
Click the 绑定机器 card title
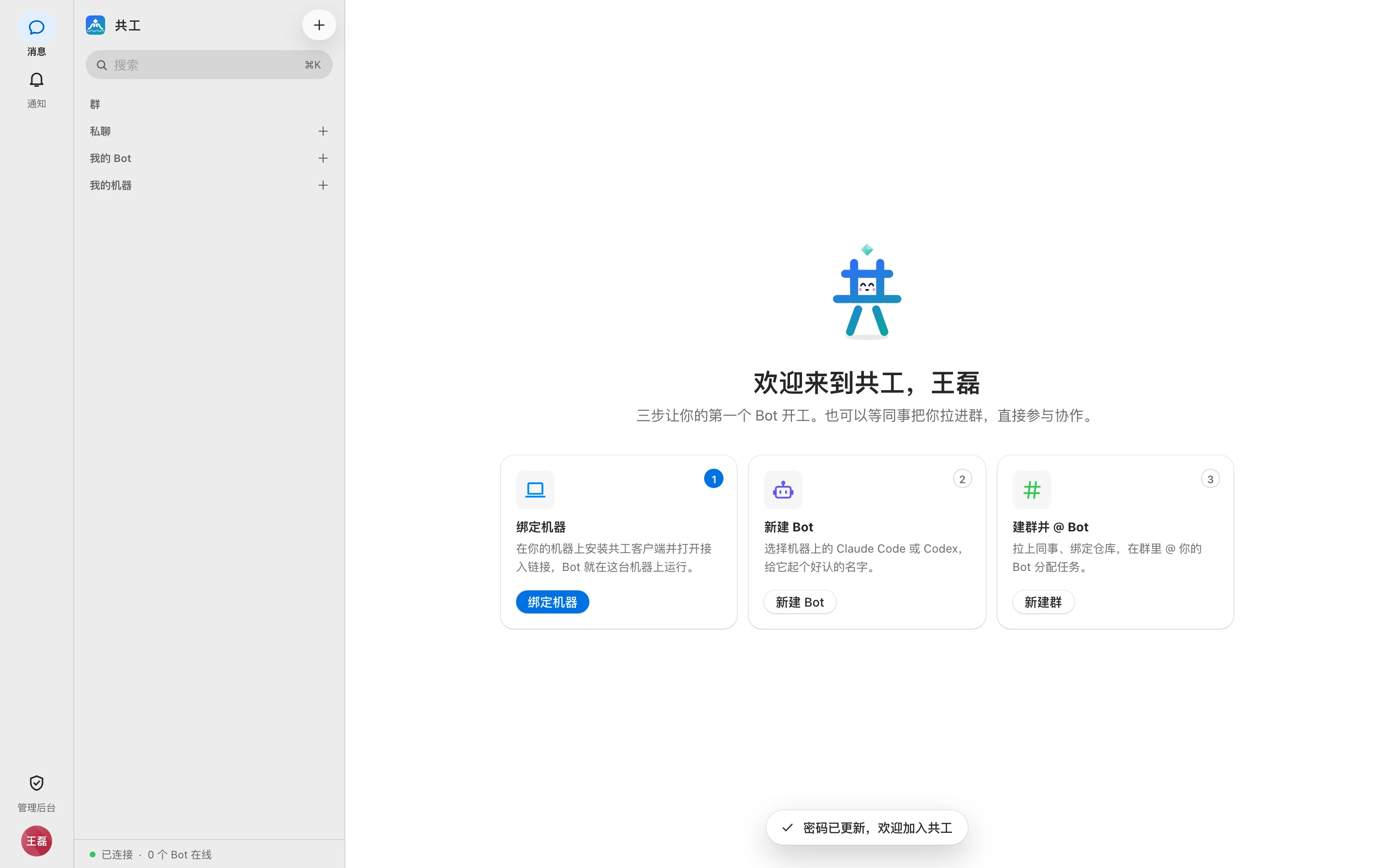click(541, 527)
